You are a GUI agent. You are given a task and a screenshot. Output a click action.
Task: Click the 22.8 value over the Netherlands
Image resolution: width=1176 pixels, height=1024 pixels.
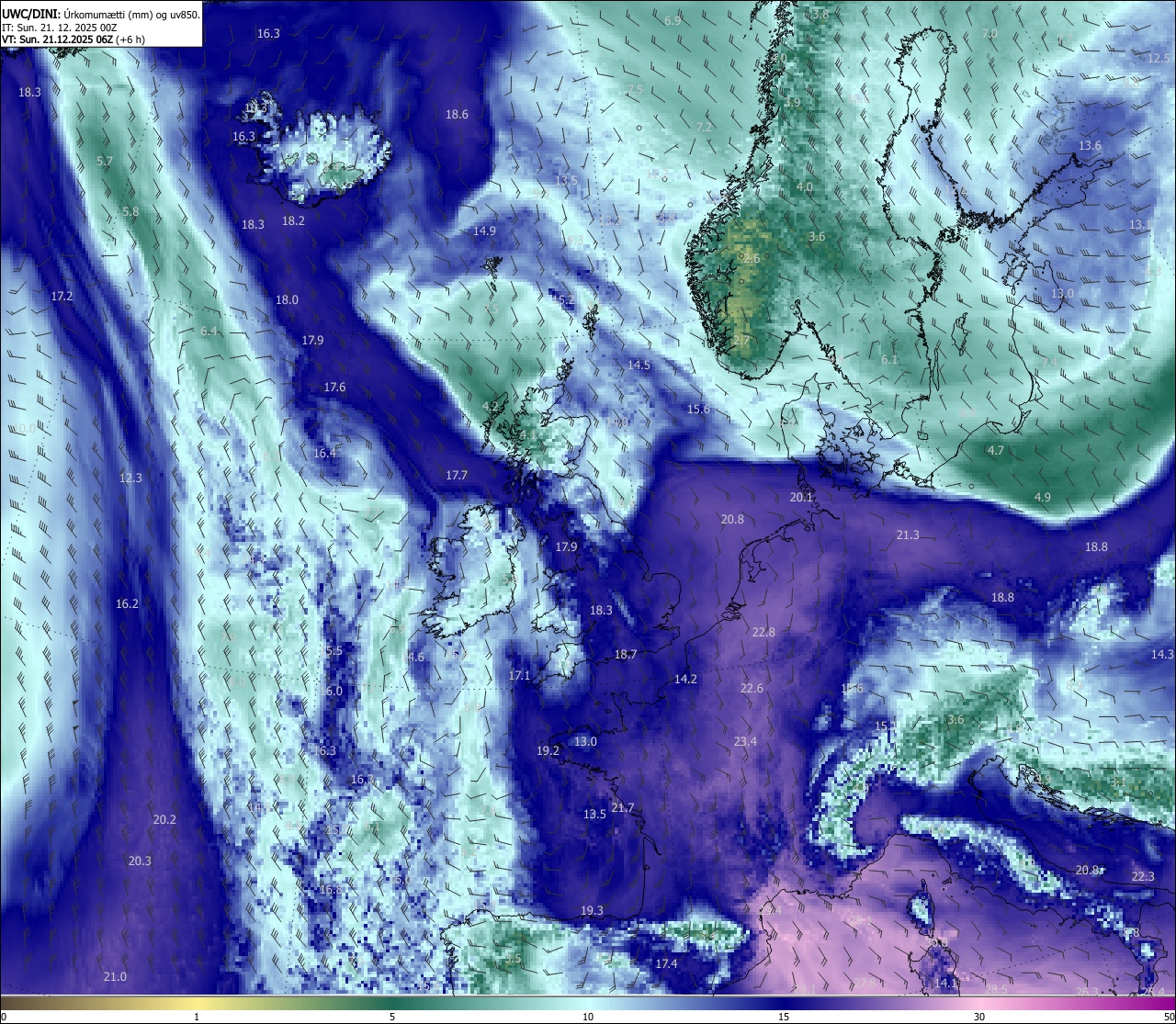coord(763,633)
